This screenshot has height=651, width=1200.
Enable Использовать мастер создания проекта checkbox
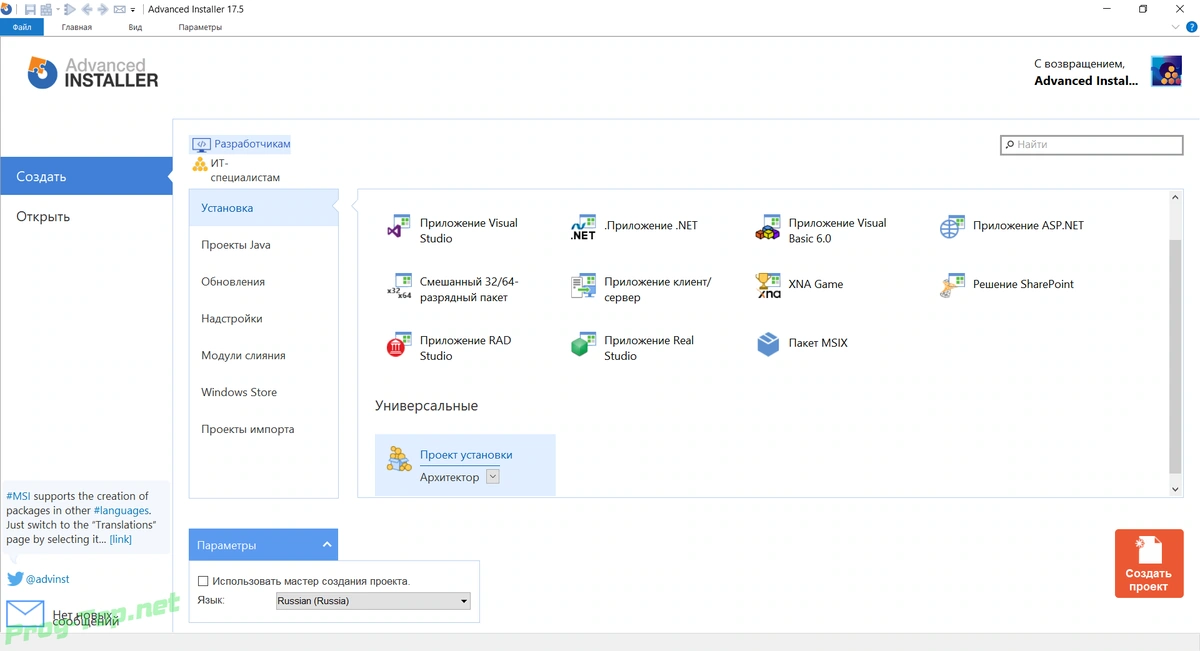[x=203, y=581]
